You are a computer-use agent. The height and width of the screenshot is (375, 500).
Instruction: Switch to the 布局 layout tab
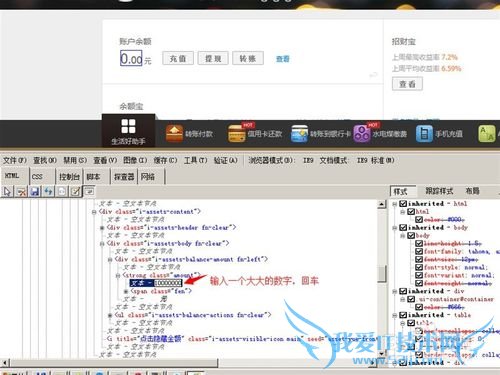[472, 191]
